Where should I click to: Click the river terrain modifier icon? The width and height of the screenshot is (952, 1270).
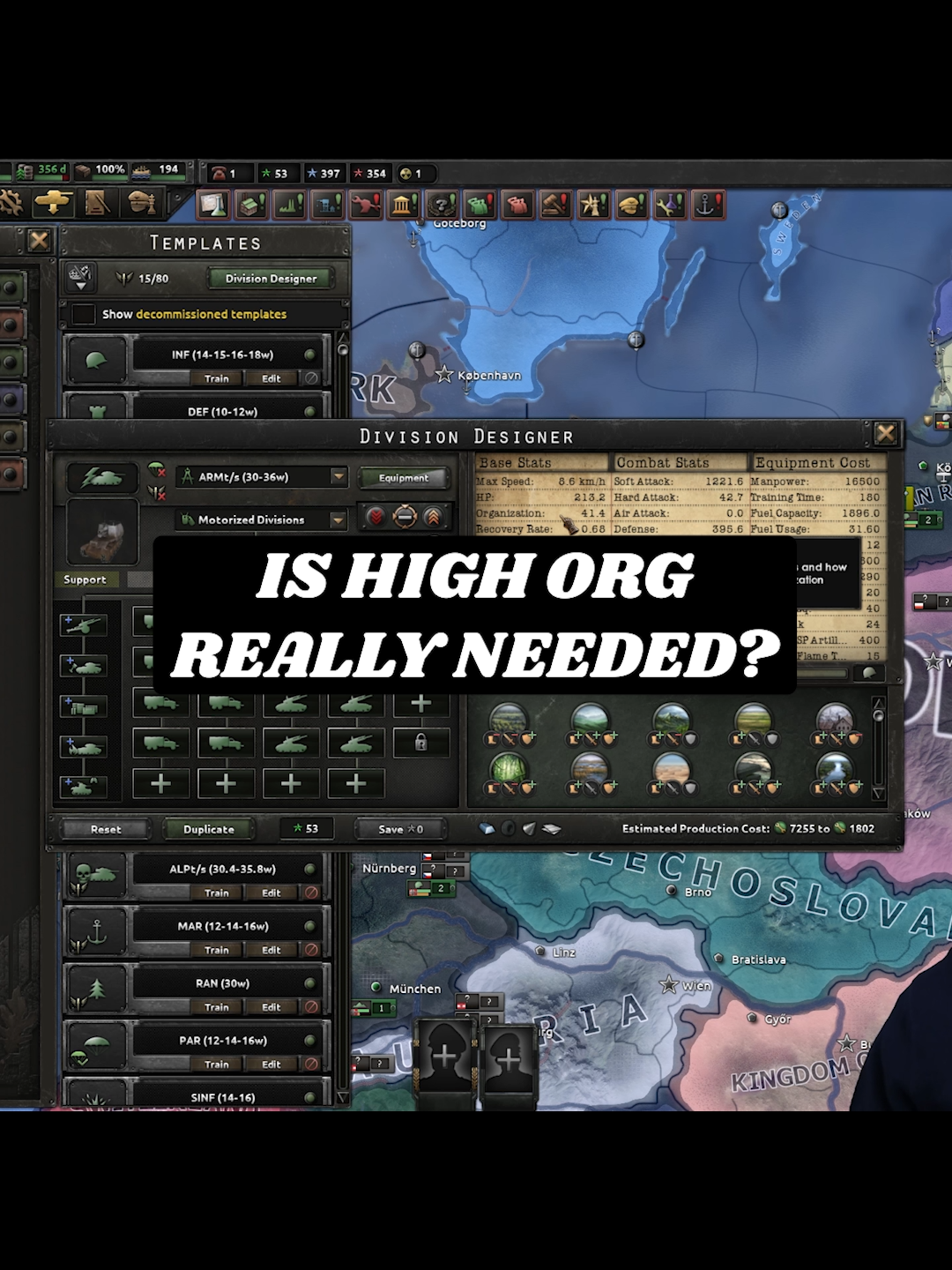[x=835, y=770]
